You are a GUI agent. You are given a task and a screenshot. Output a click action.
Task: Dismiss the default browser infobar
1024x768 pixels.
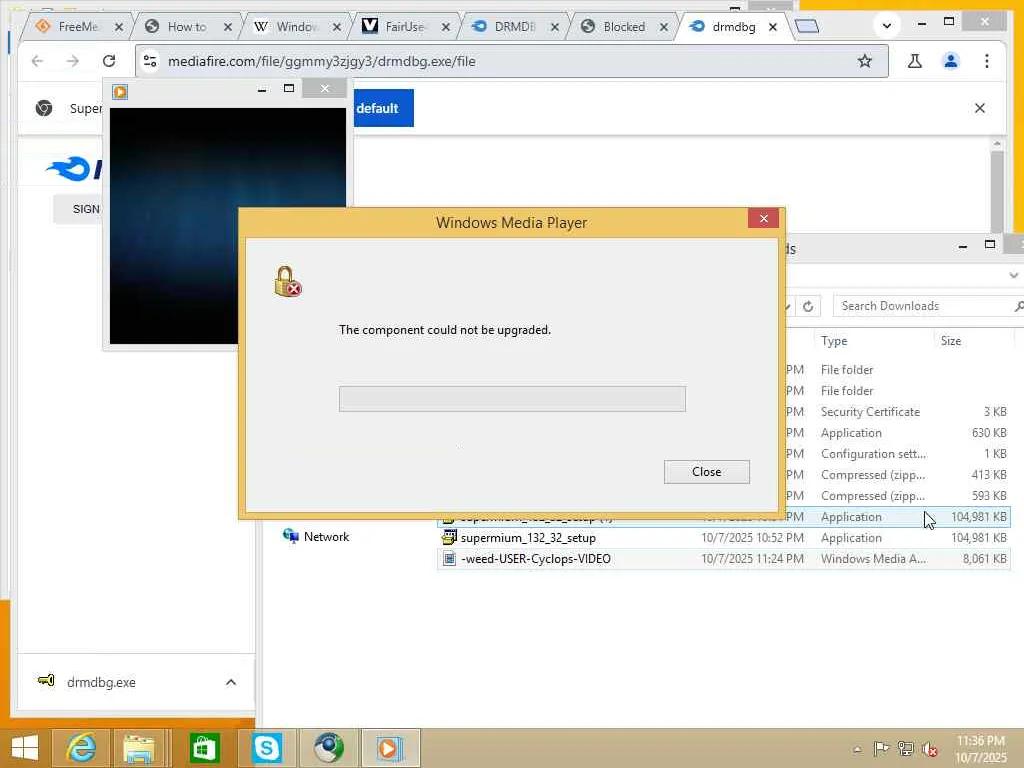point(980,108)
